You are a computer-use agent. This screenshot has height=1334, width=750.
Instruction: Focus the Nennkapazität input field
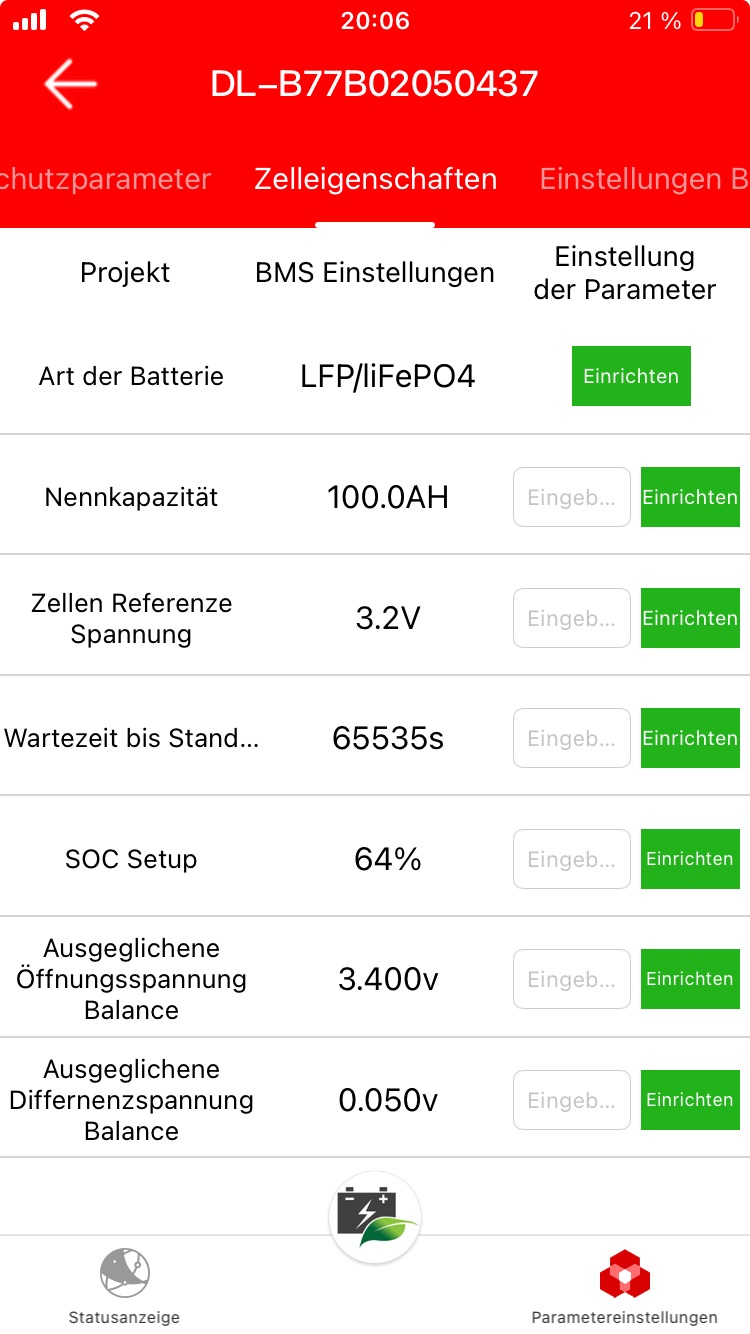[x=572, y=497]
